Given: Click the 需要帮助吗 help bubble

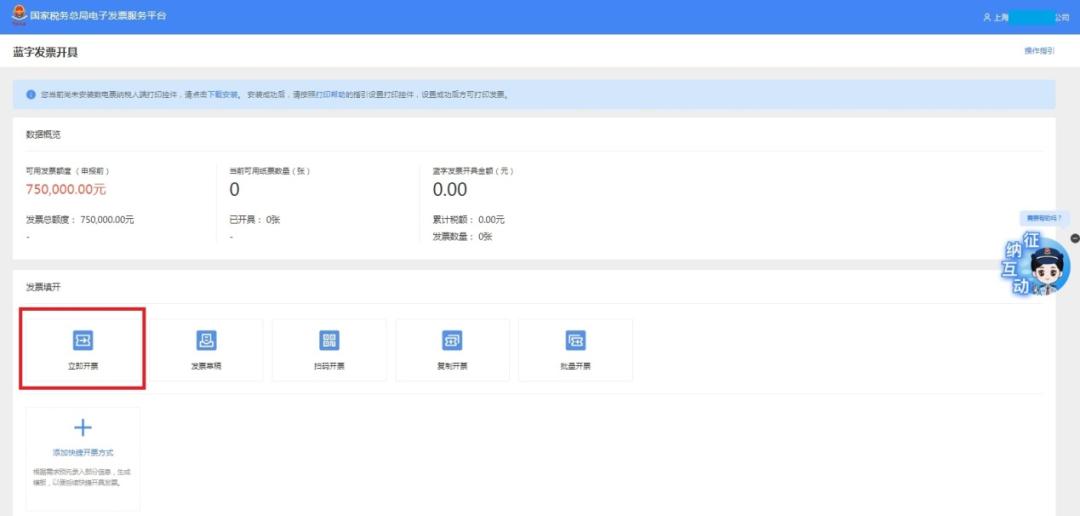Looking at the screenshot, I should pos(1044,218).
